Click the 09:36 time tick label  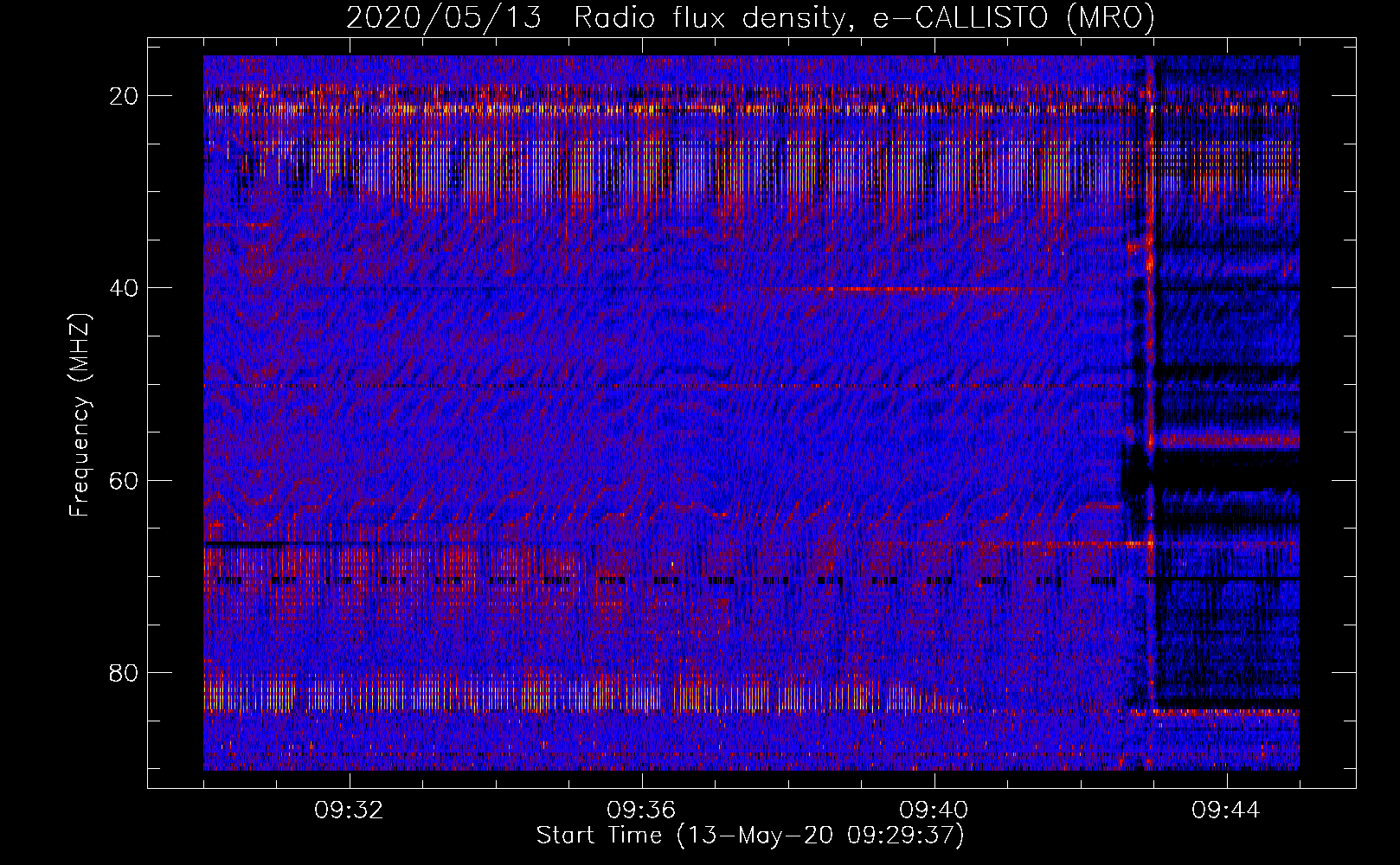[641, 811]
